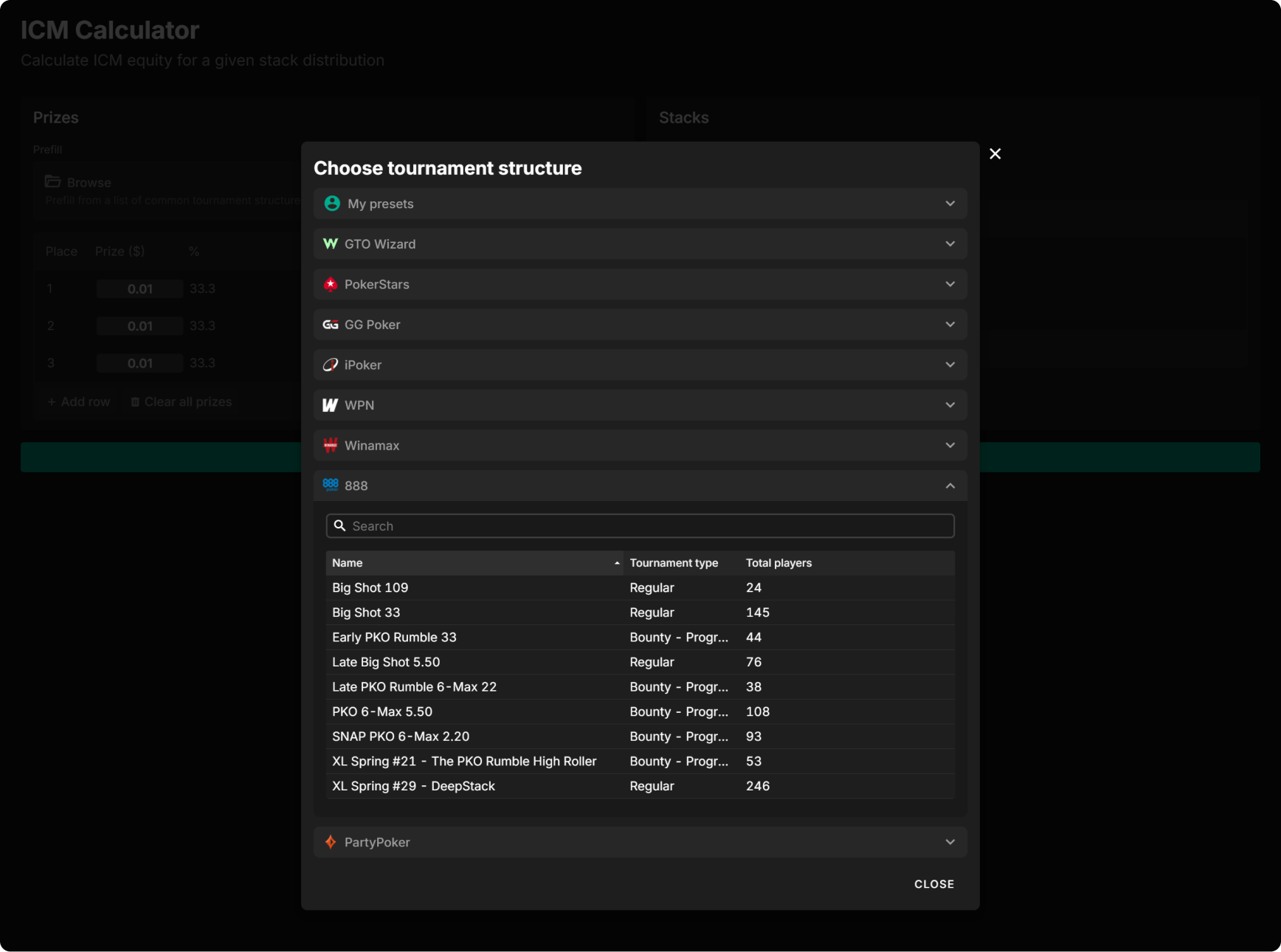
Task: Click the WPN logo icon
Action: 331,405
